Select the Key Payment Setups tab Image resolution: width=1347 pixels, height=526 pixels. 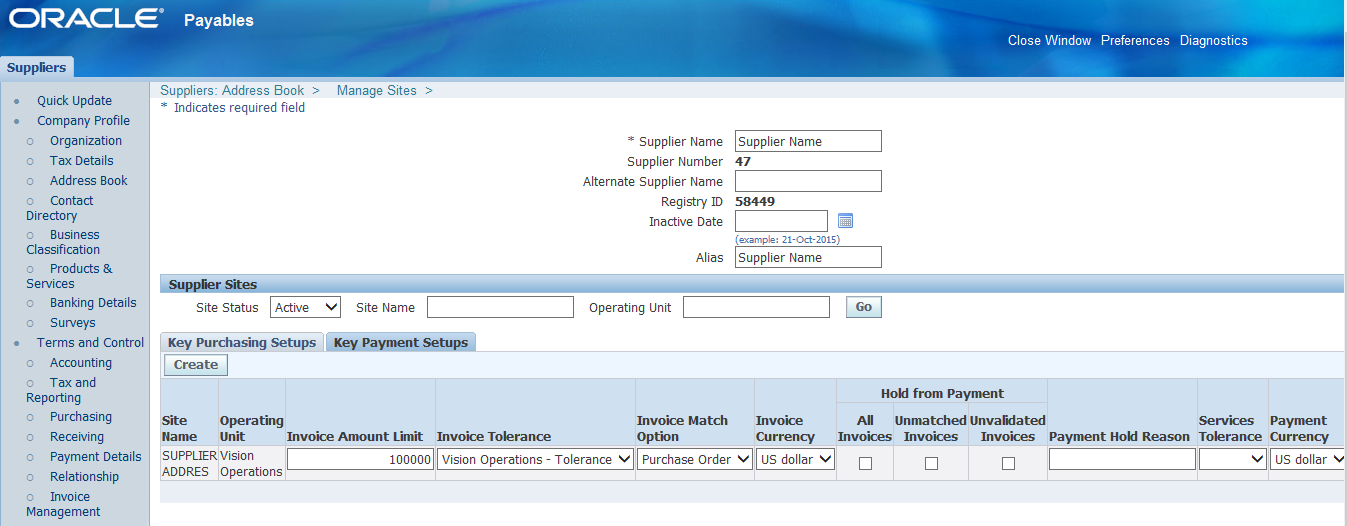coord(401,342)
